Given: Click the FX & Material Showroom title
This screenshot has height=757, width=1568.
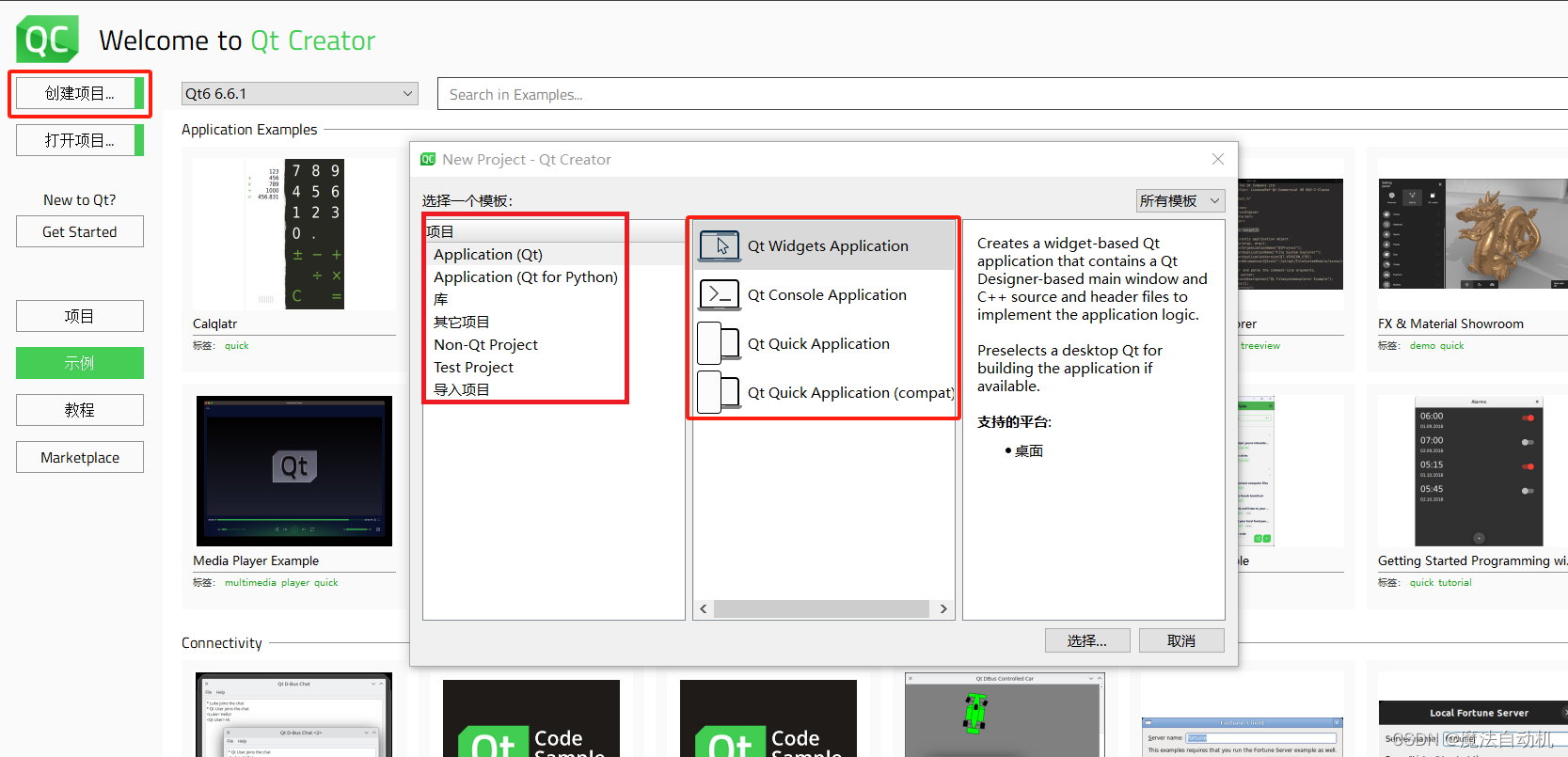Looking at the screenshot, I should [x=1450, y=323].
